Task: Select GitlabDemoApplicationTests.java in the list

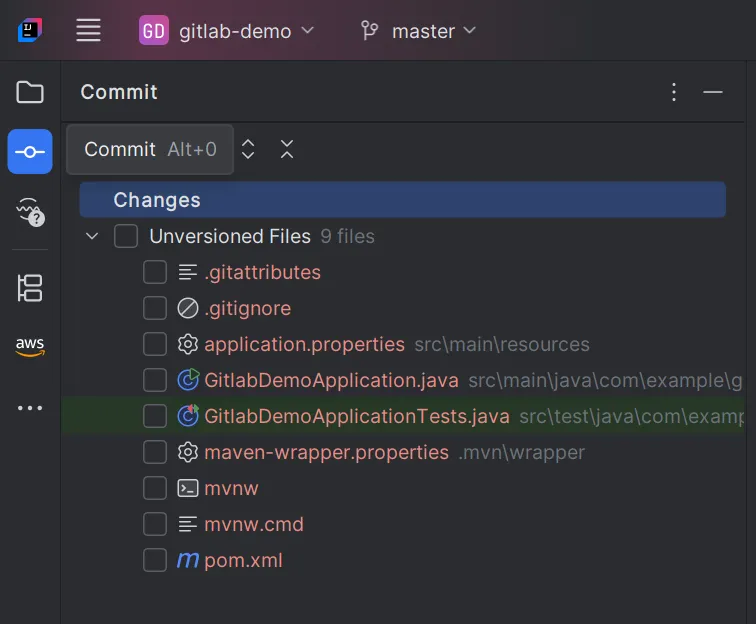Action: click(356, 416)
